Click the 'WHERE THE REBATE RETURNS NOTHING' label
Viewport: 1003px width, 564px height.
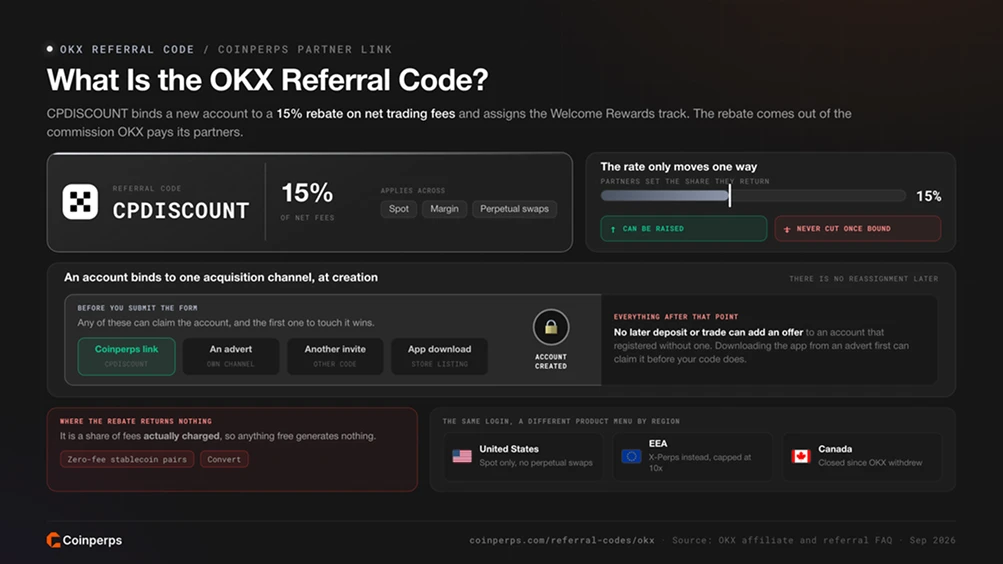[136, 421]
